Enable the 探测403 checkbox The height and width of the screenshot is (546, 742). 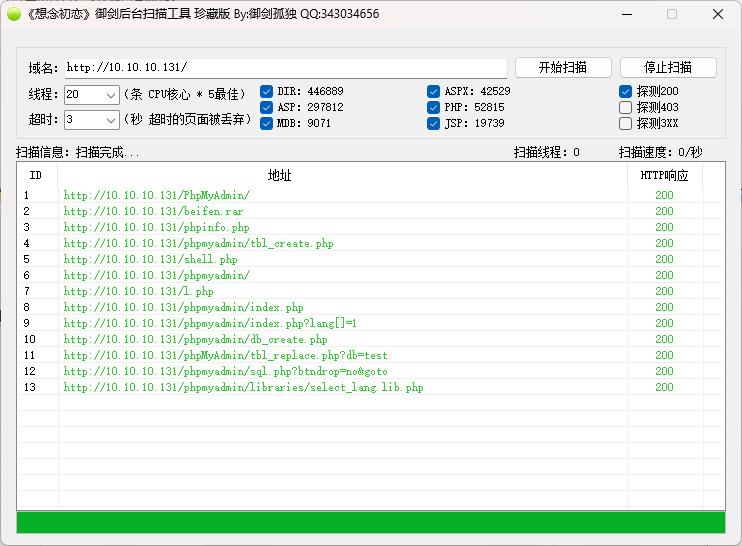[625, 107]
